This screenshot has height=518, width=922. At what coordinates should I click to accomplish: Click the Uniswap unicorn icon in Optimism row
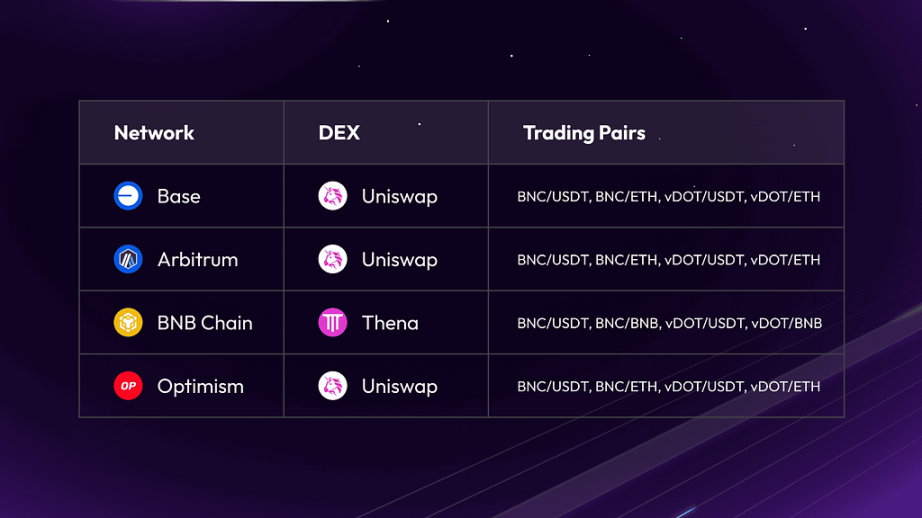[333, 386]
